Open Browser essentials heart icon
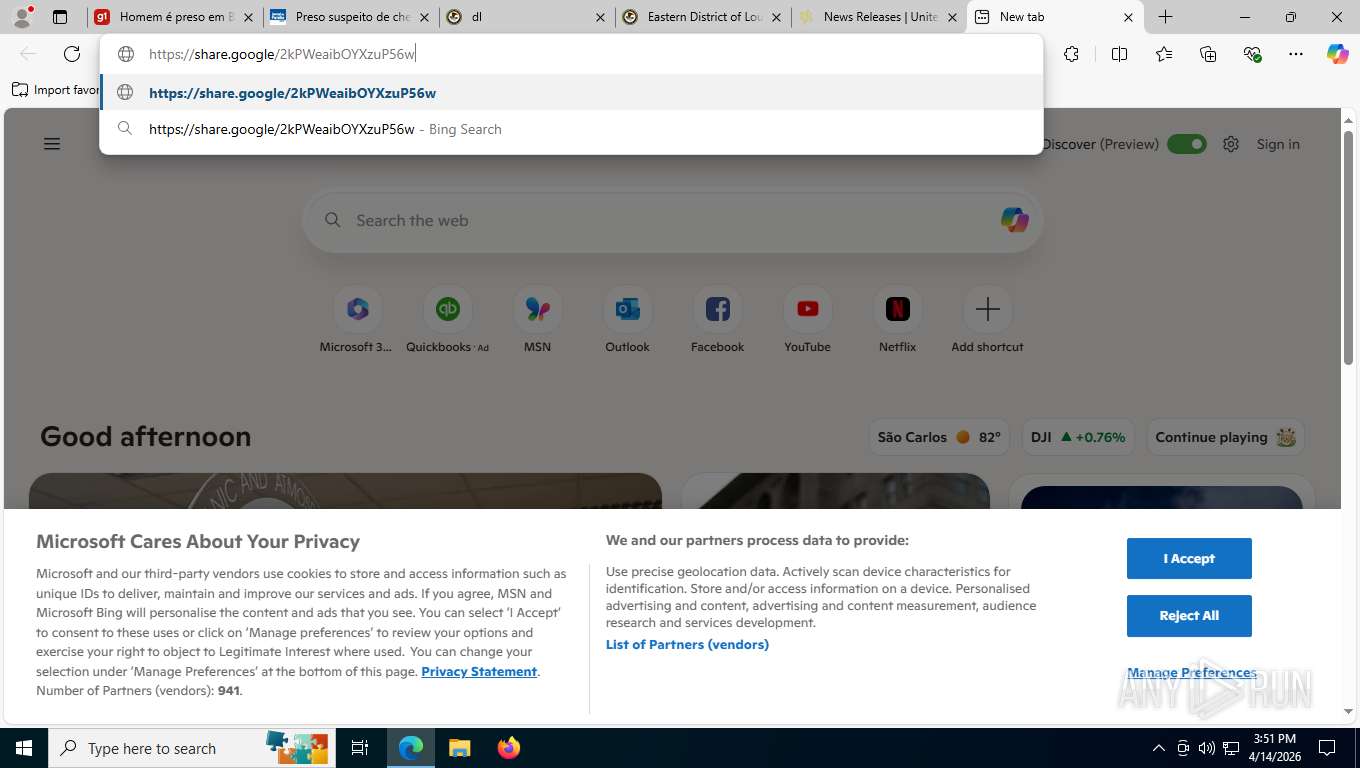The width and height of the screenshot is (1360, 768). click(x=1252, y=54)
